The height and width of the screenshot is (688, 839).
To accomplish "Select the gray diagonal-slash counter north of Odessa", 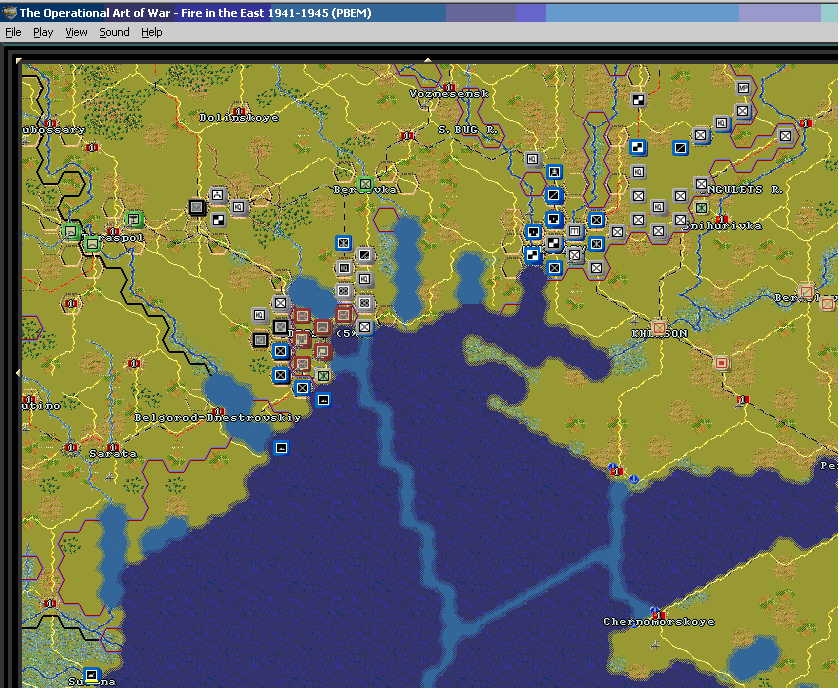I will click(x=364, y=255).
